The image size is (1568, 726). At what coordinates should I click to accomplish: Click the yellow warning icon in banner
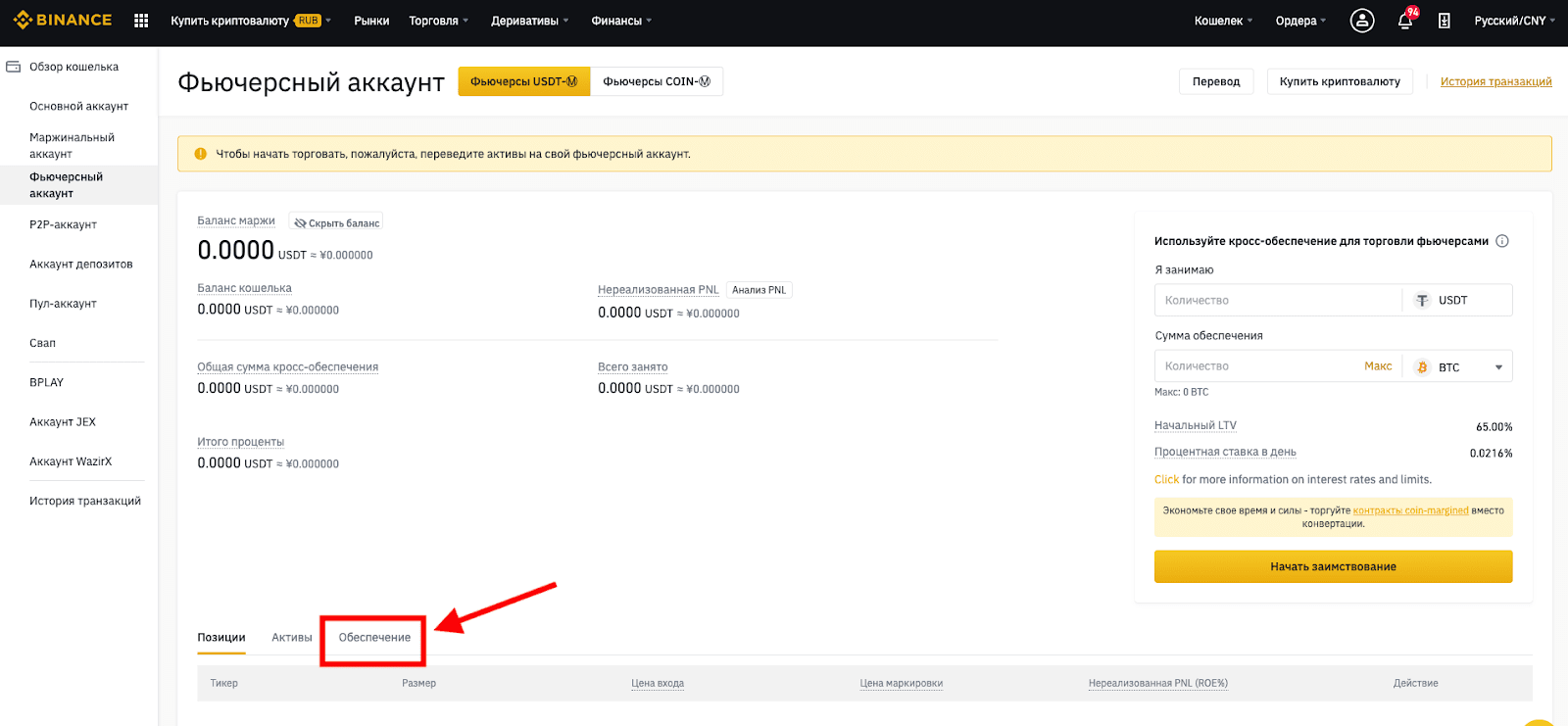201,154
